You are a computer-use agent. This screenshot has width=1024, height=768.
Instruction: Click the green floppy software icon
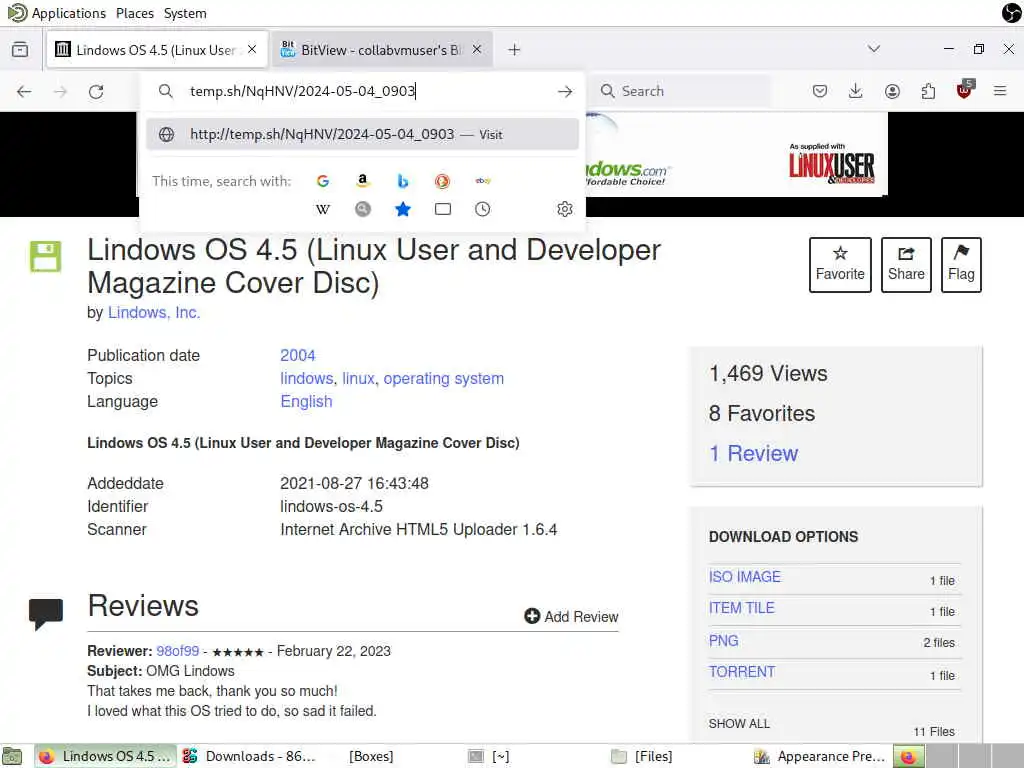[x=45, y=256]
